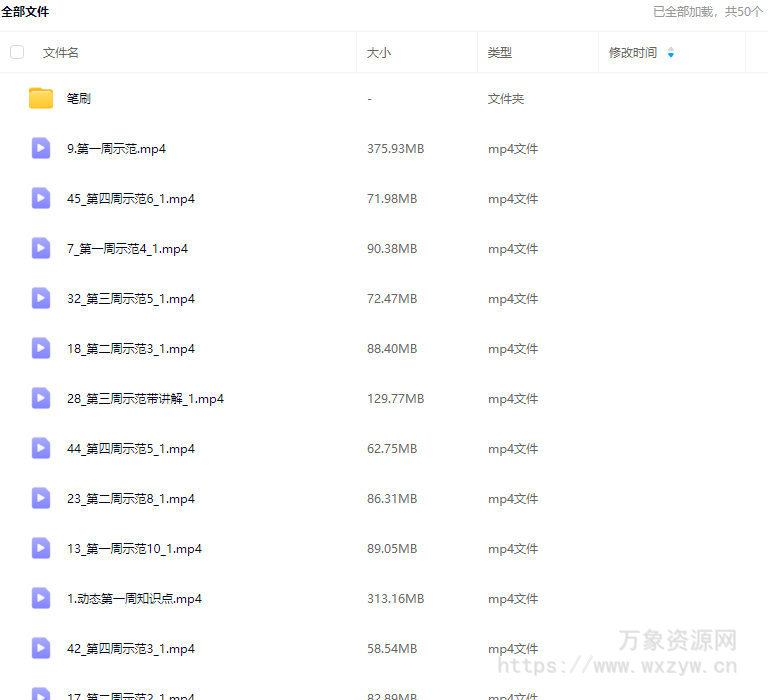
Task: Click size value 62.75MB
Action: click(x=392, y=448)
